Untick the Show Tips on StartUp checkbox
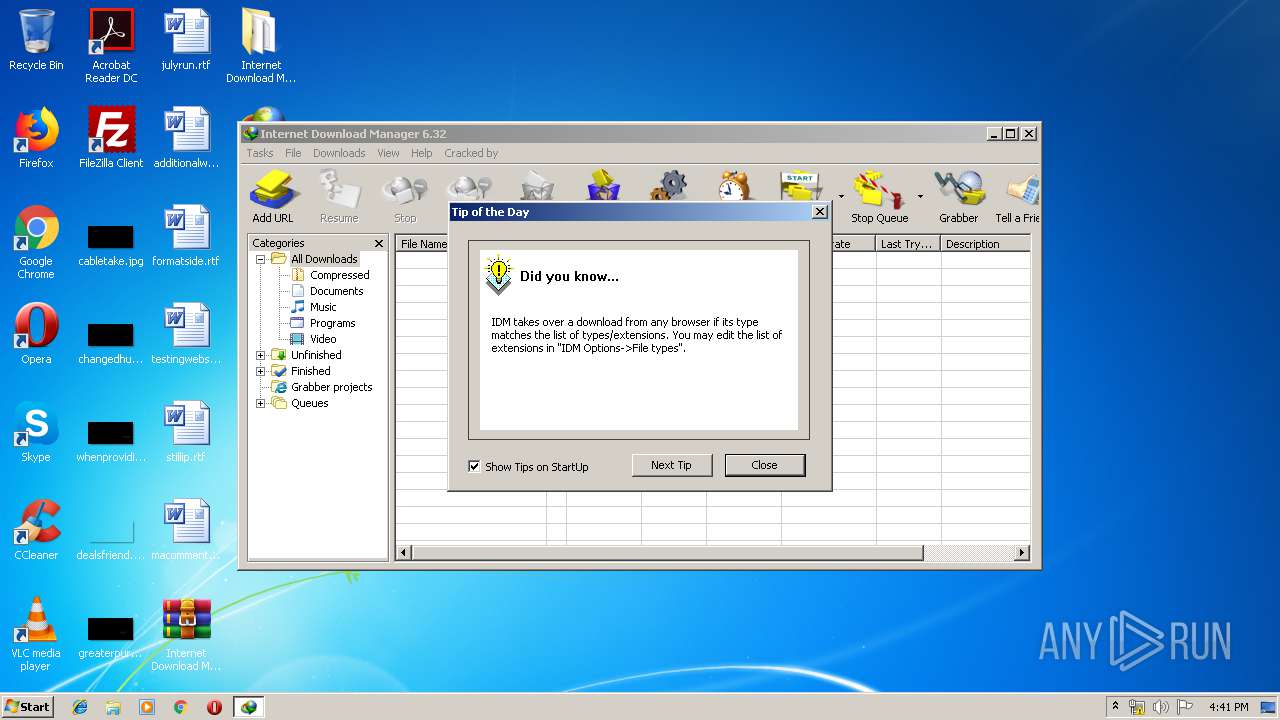 tap(474, 466)
